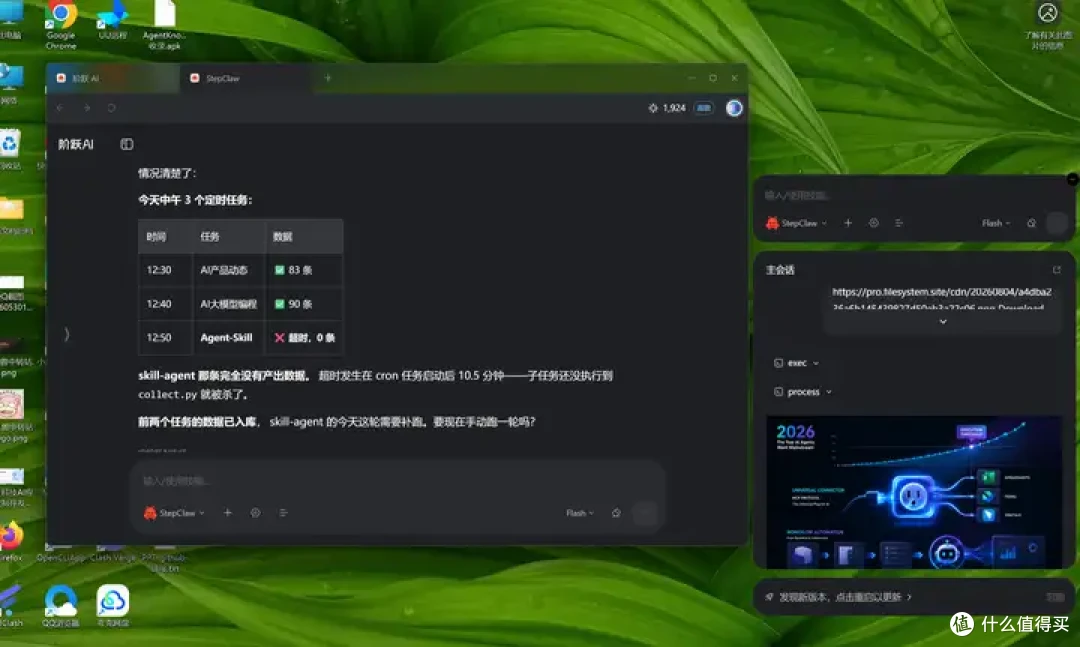Open Google Chrome desktop shortcut
Viewport: 1080px width, 647px height.
click(x=61, y=25)
